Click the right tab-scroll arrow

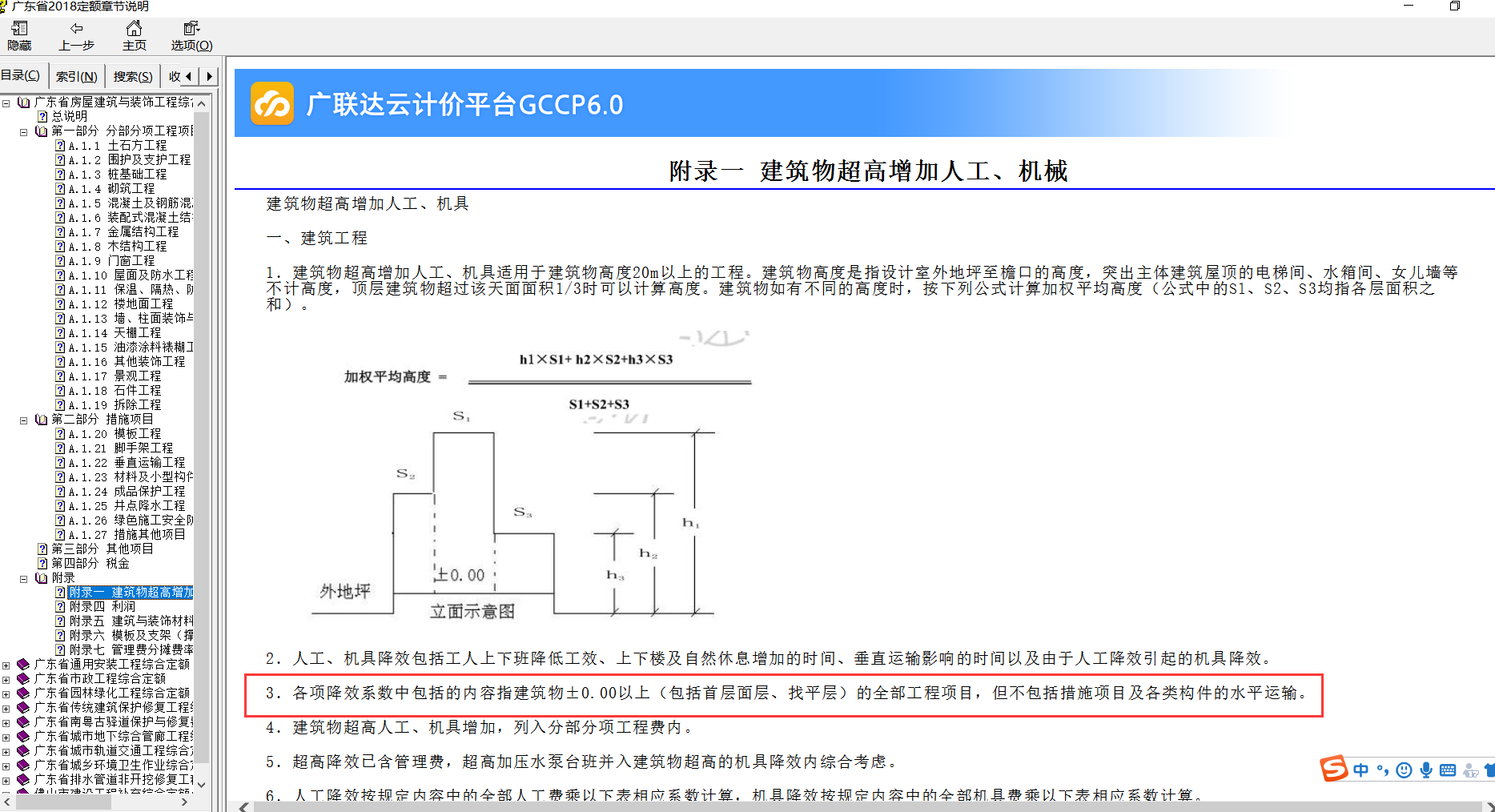(209, 76)
